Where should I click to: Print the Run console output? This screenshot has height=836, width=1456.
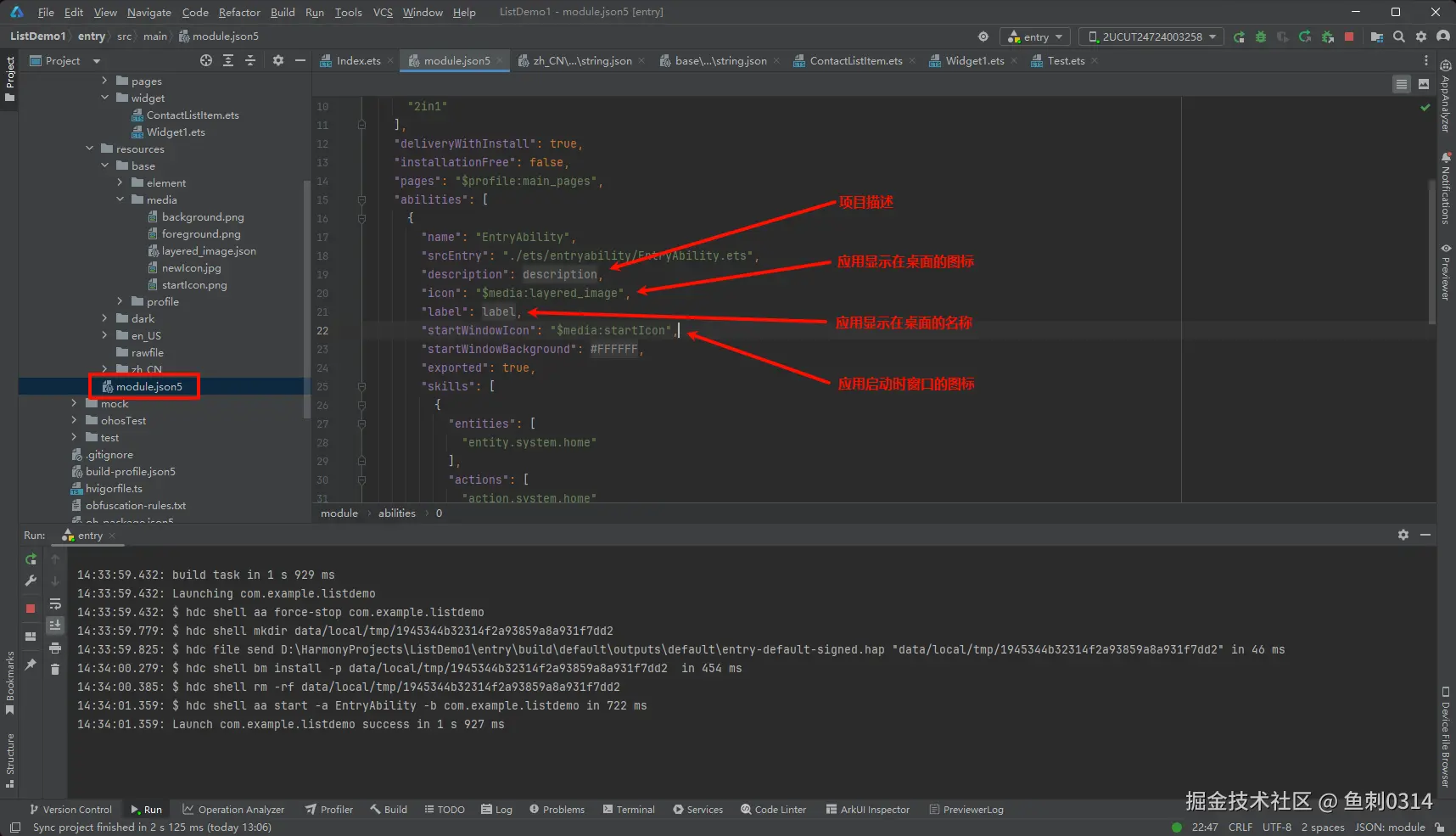click(x=55, y=648)
